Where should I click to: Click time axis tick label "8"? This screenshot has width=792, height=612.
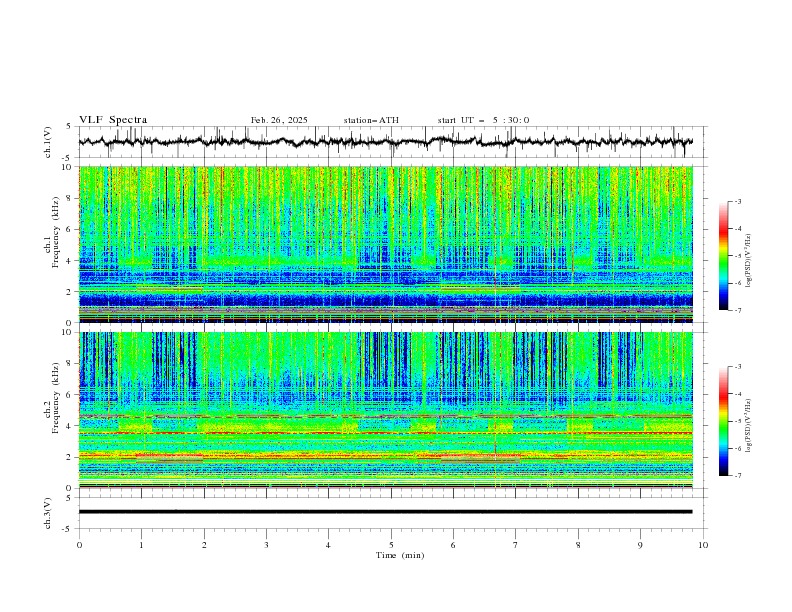578,545
